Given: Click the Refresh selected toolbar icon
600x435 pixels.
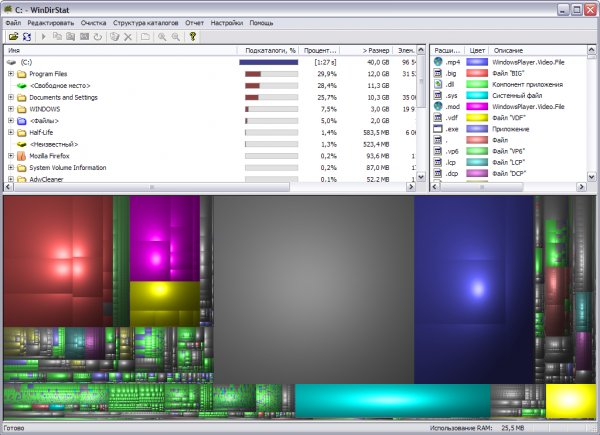Looking at the screenshot, I should pyautogui.click(x=98, y=37).
